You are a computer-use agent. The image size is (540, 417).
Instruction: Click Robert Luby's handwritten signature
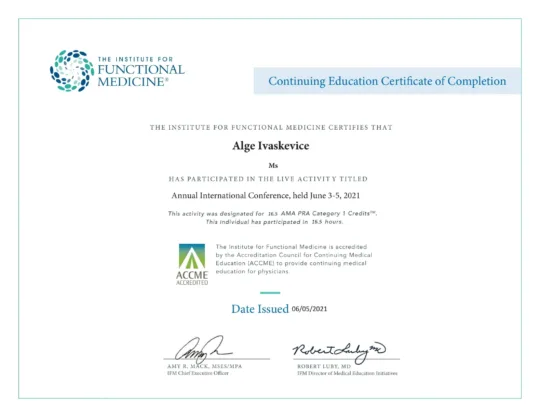coord(339,352)
